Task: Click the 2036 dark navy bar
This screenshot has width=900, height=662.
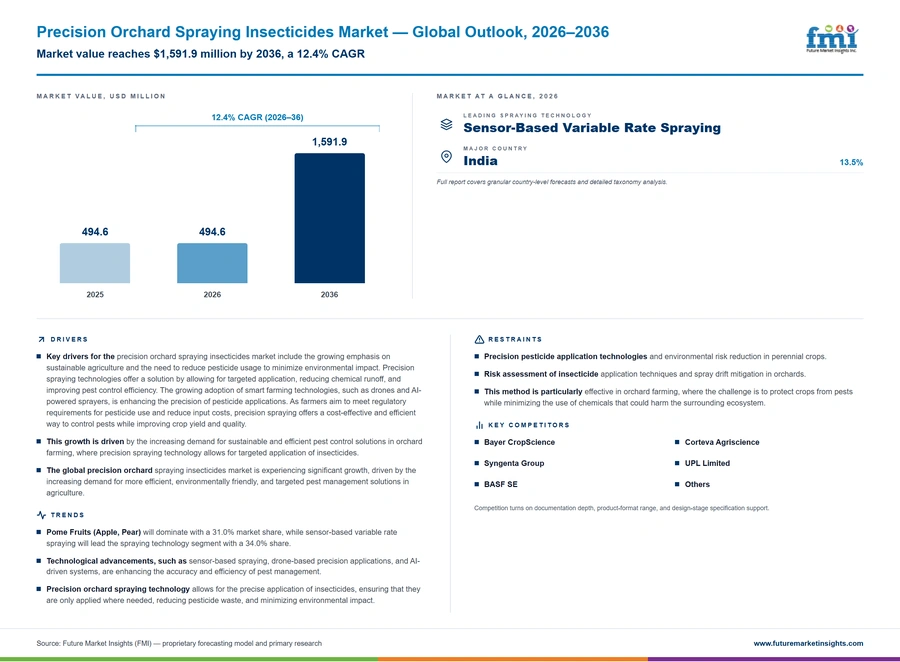Action: [x=329, y=218]
